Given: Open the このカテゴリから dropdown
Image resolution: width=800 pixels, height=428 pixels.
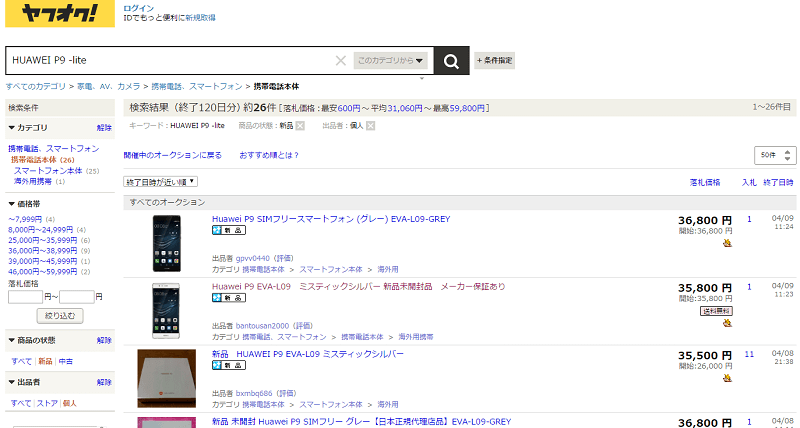Looking at the screenshot, I should click(x=390, y=61).
